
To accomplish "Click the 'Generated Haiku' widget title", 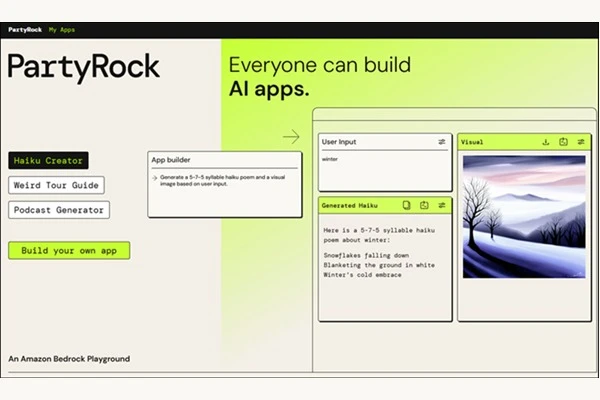I will [349, 206].
